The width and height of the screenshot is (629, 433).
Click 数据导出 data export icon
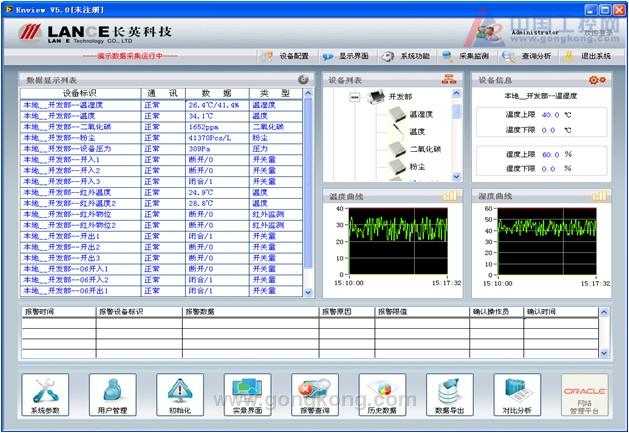(449, 396)
